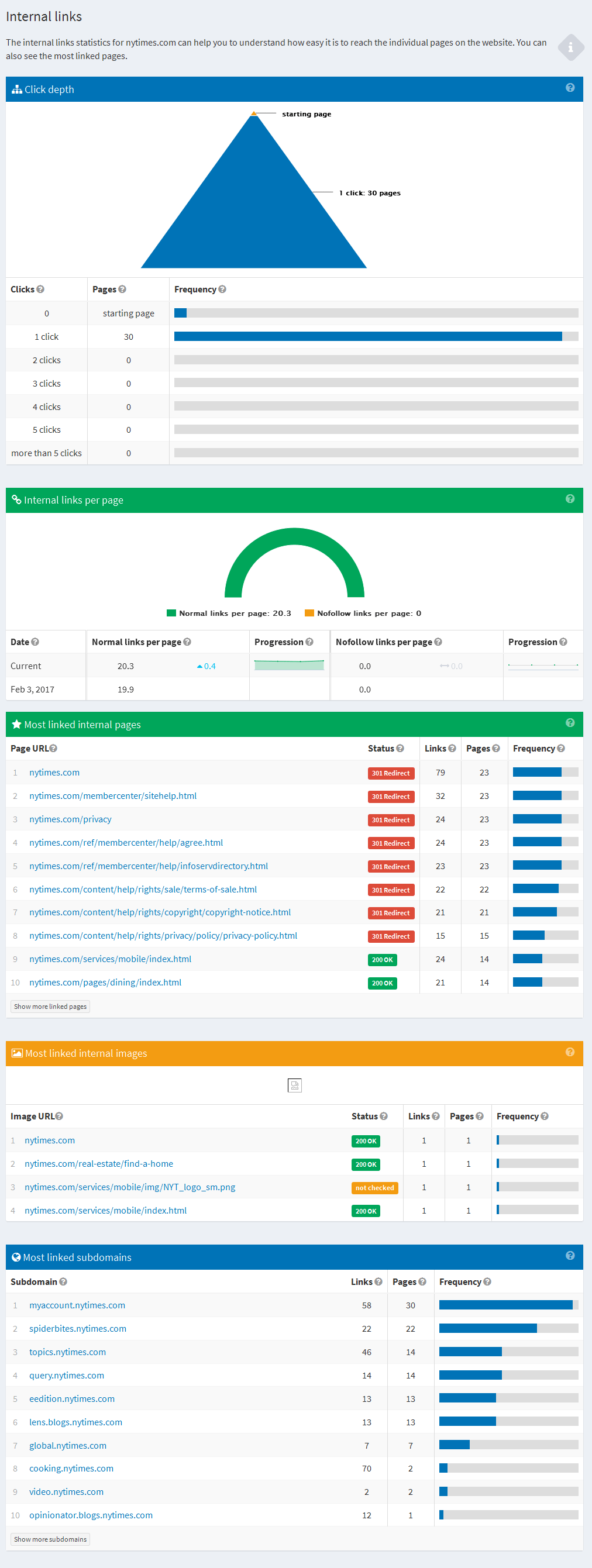This screenshot has height=1568, width=592.
Task: Open opinionator.blogs.nytimes.com subdomain link
Action: [x=91, y=1515]
